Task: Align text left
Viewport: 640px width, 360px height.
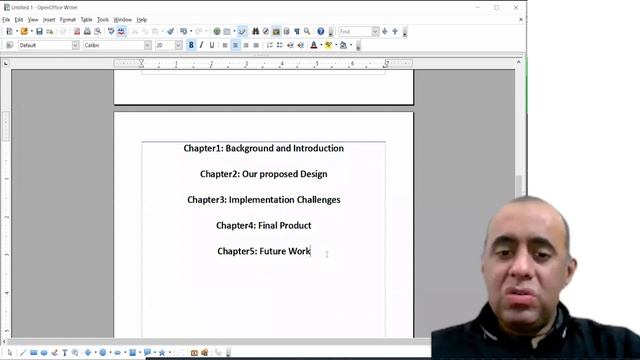Action: [225, 45]
